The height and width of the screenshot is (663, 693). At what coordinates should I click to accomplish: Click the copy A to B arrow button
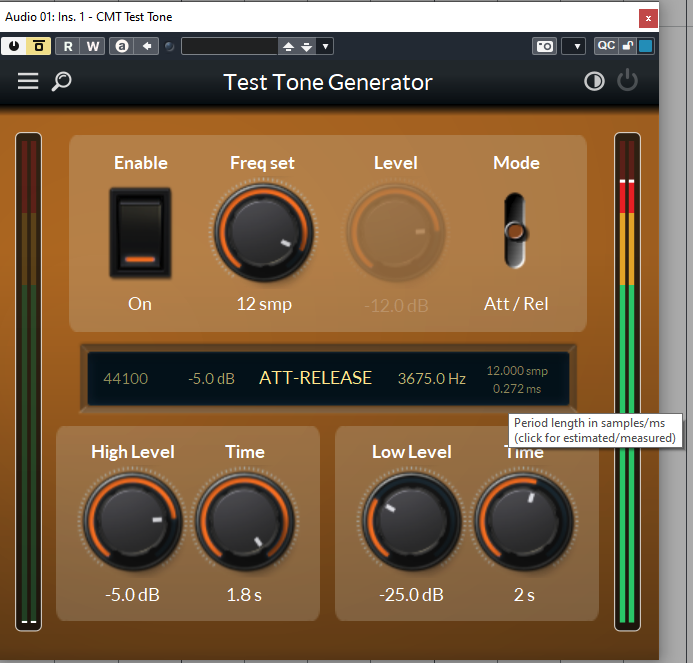click(x=147, y=46)
